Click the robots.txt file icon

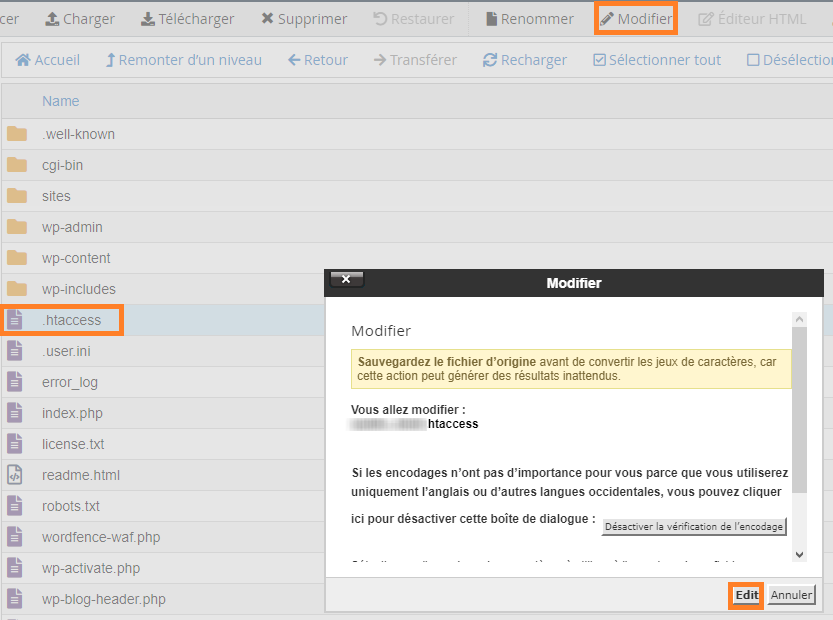15,506
